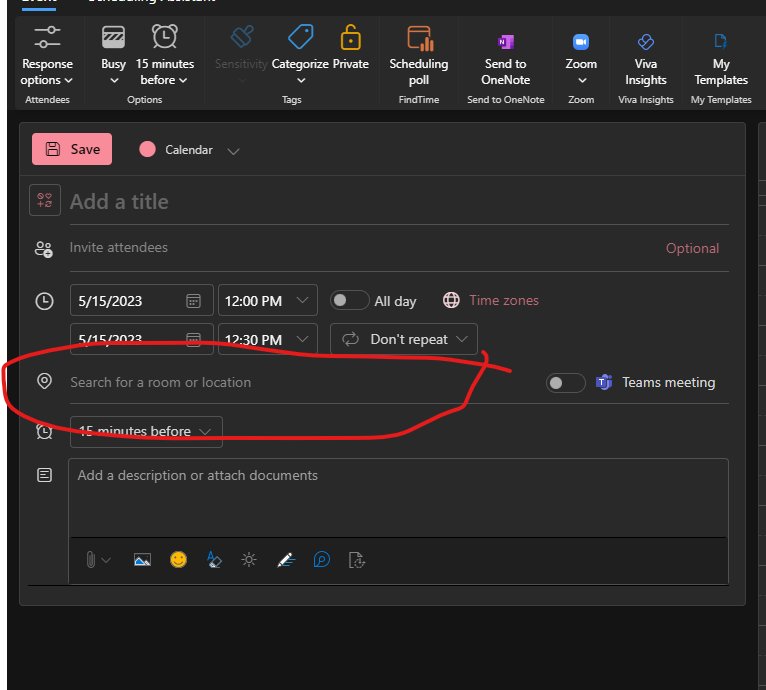766x690 pixels.
Task: Click Send to OneNote icon
Action: point(506,42)
